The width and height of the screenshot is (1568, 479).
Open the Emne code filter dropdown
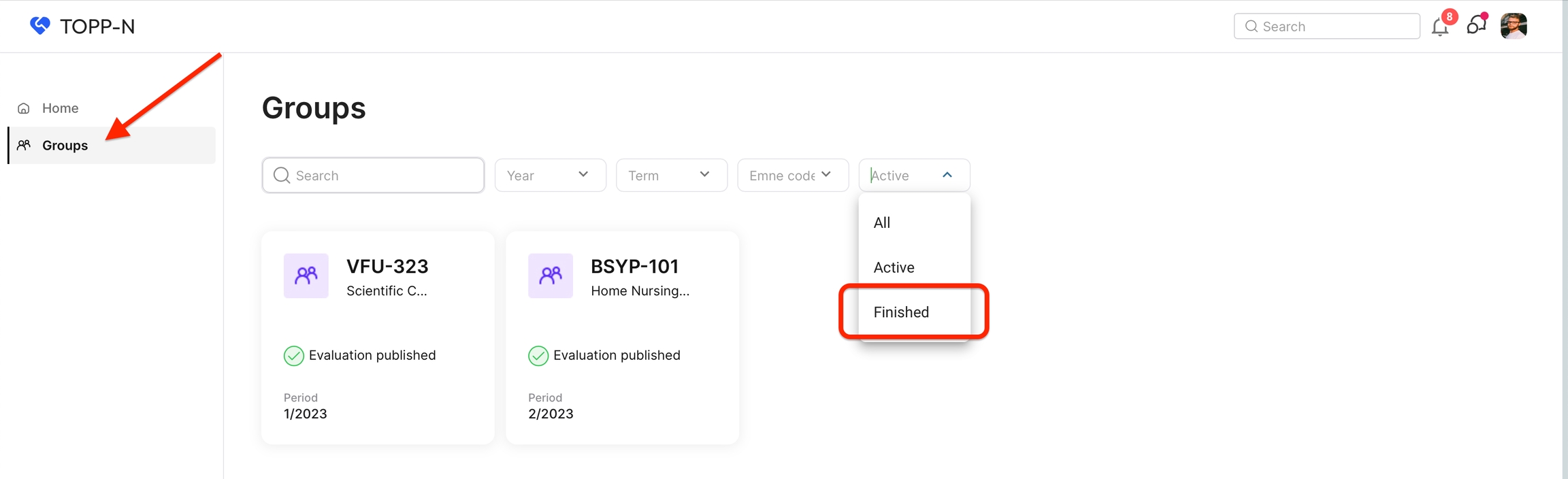click(x=792, y=176)
